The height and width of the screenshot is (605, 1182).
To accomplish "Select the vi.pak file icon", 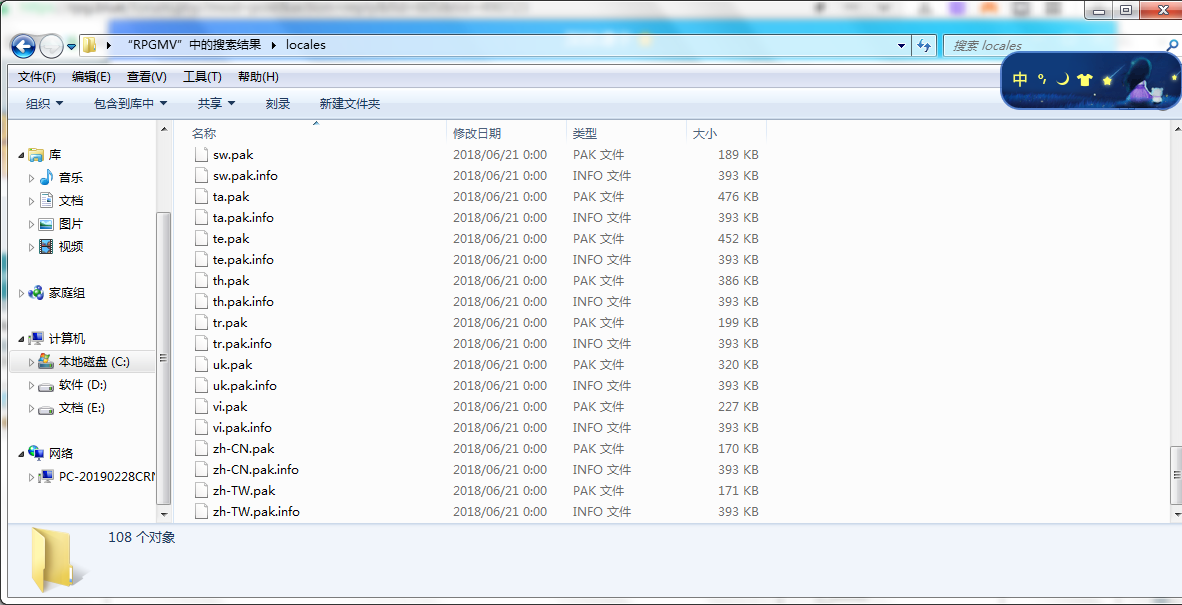I will click(201, 407).
